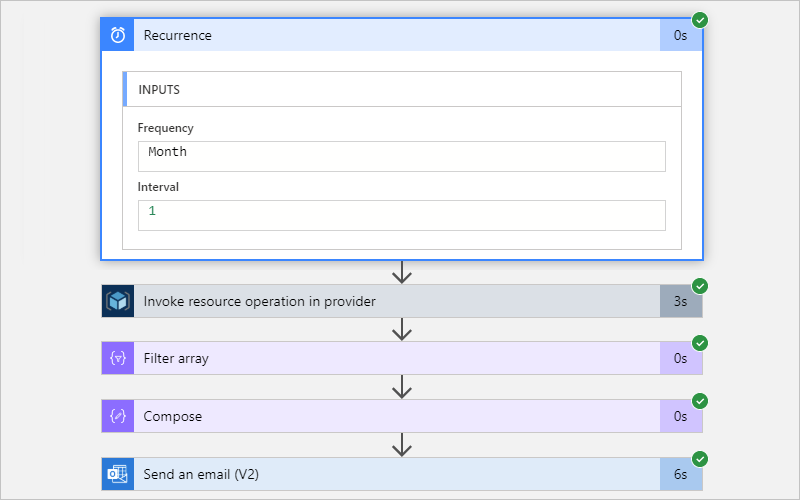Click green success checkmark on Compose step
Image resolution: width=800 pixels, height=500 pixels.
tap(700, 401)
